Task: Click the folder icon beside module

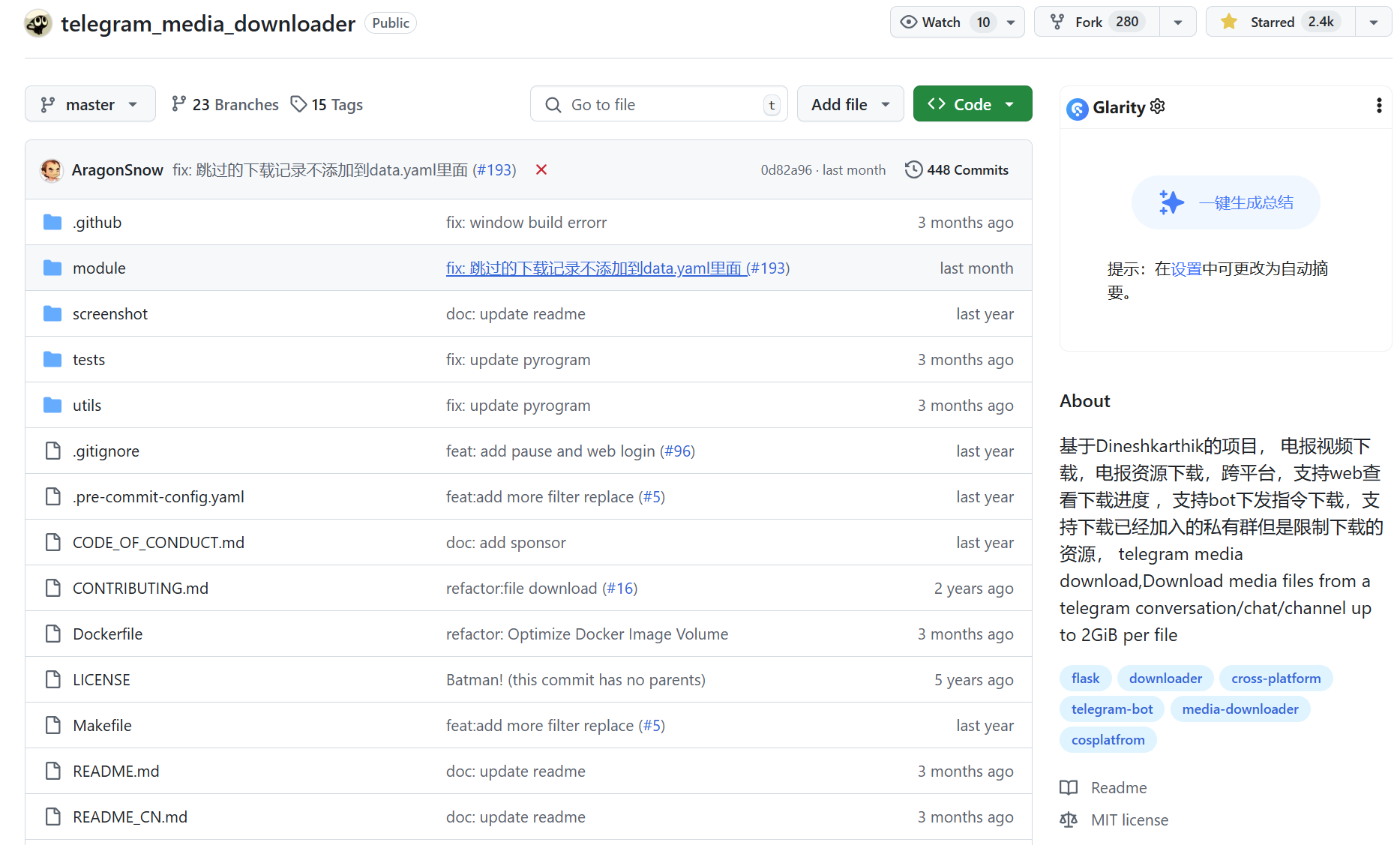Action: (x=52, y=268)
